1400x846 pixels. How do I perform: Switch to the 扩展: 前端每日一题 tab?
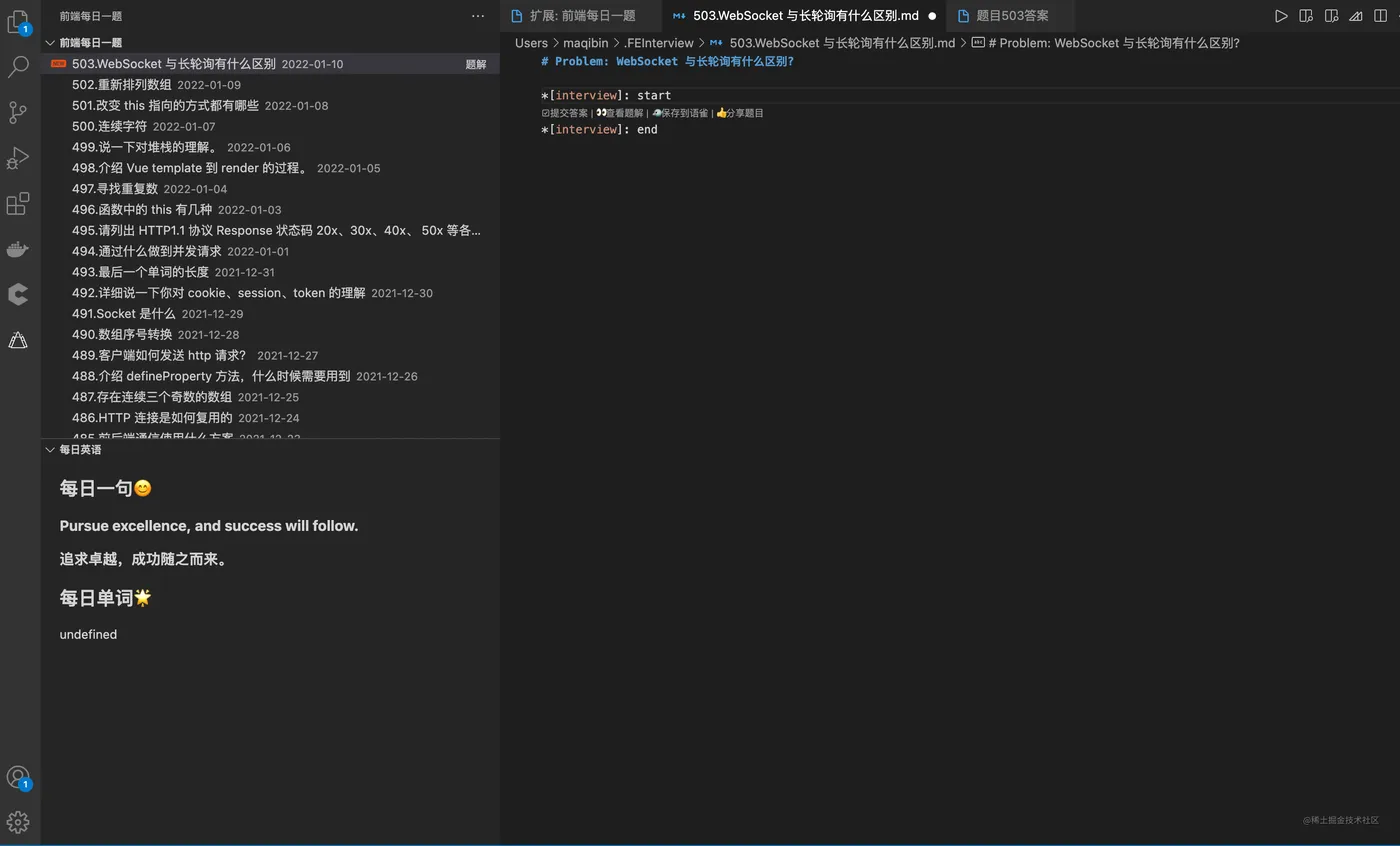pos(582,16)
